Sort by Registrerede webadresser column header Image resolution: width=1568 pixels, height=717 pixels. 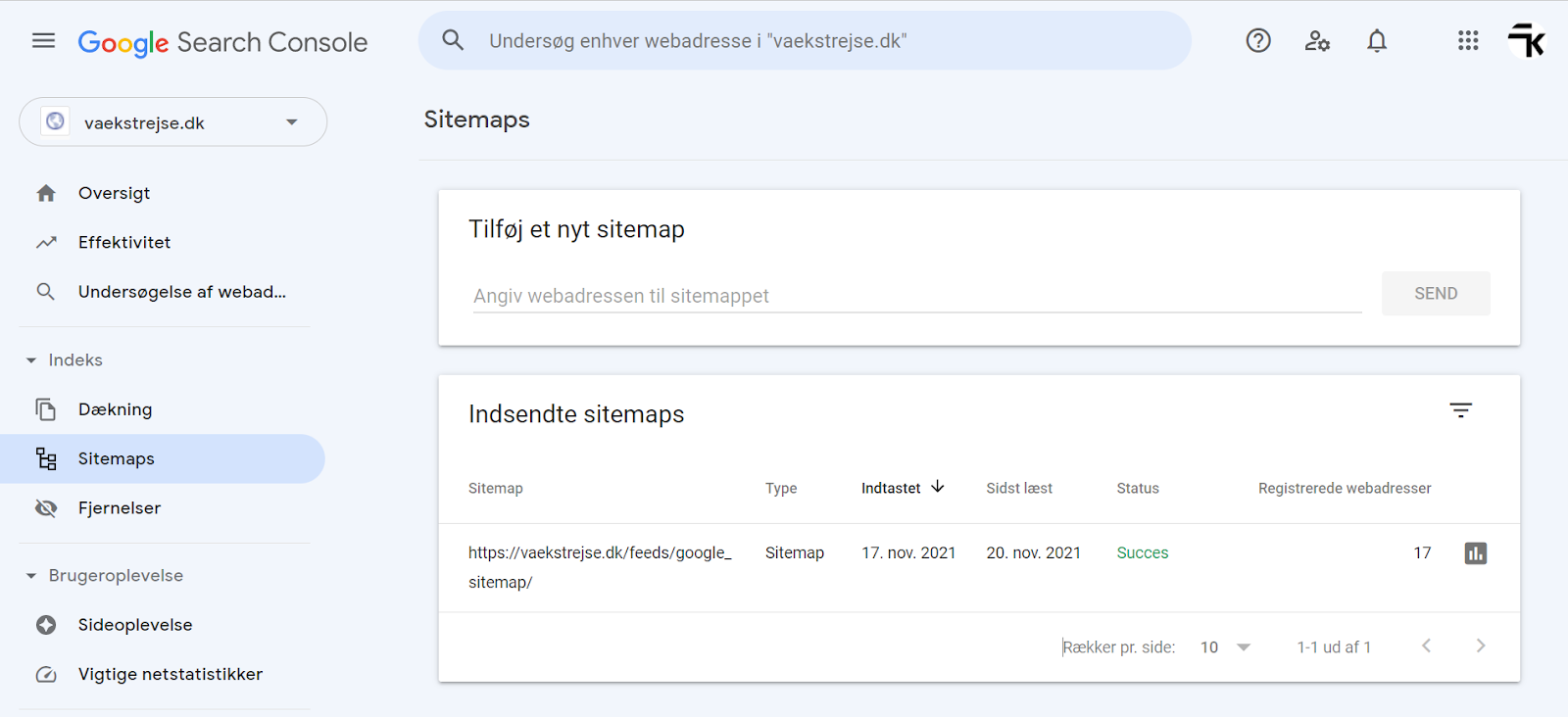(1345, 488)
